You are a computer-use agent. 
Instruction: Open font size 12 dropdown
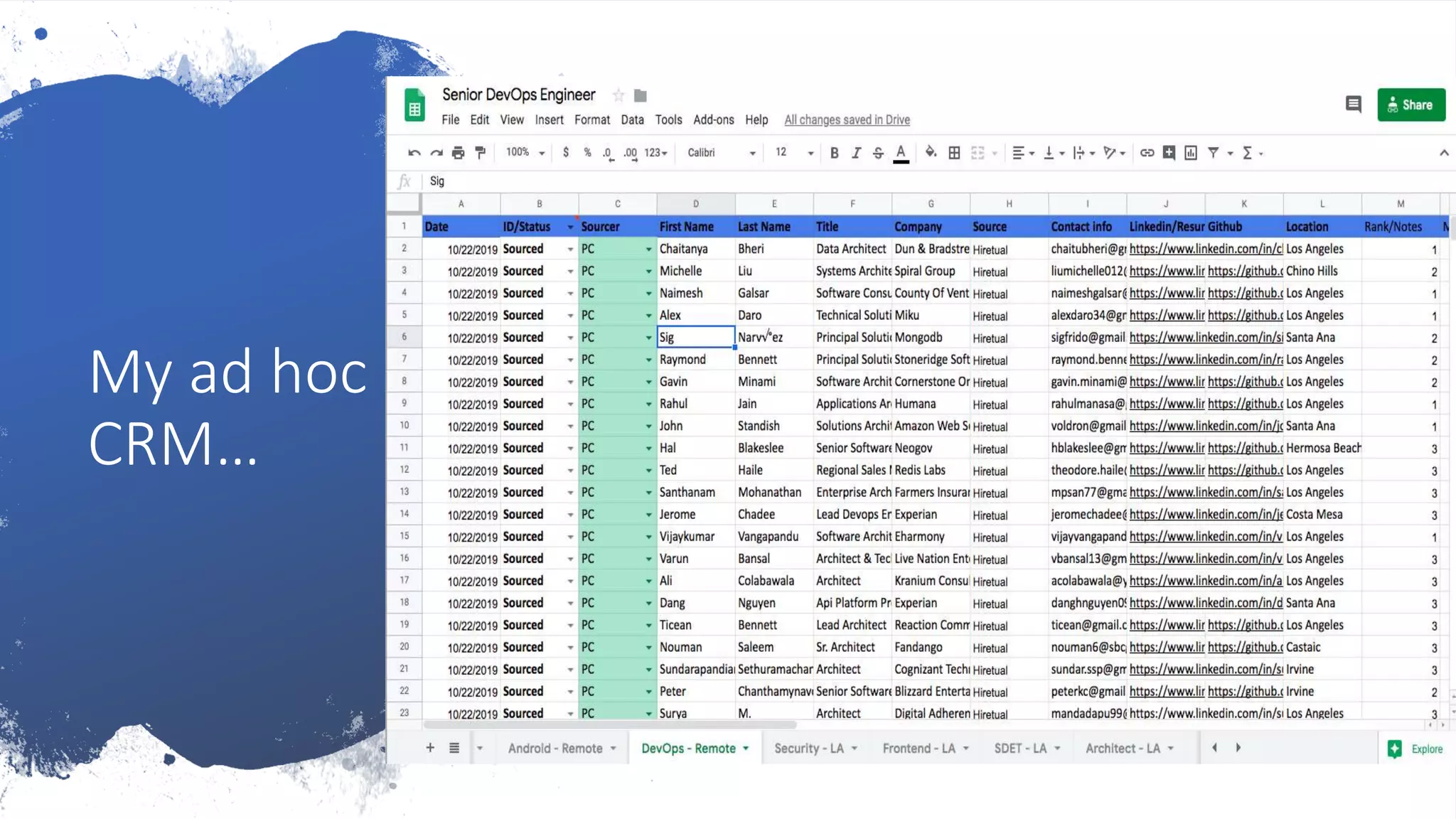[x=794, y=153]
